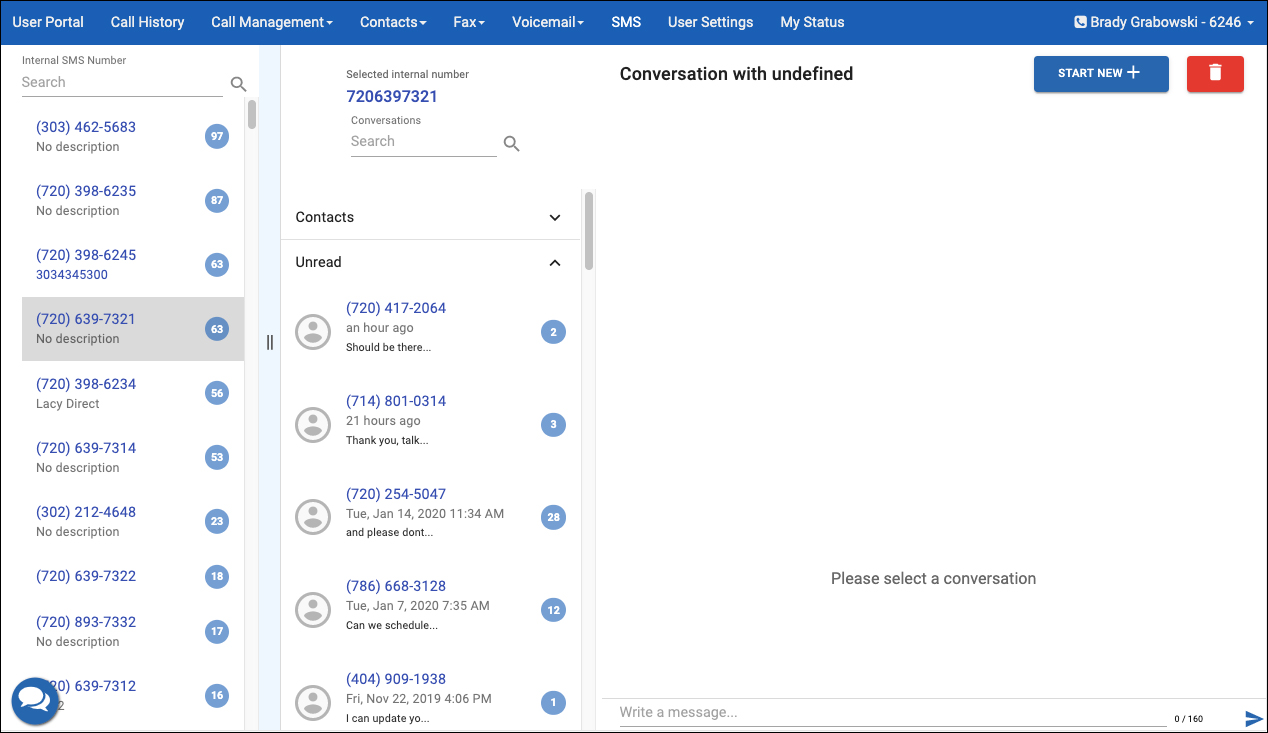Click the internal numbers list scrollbar

click(x=251, y=115)
